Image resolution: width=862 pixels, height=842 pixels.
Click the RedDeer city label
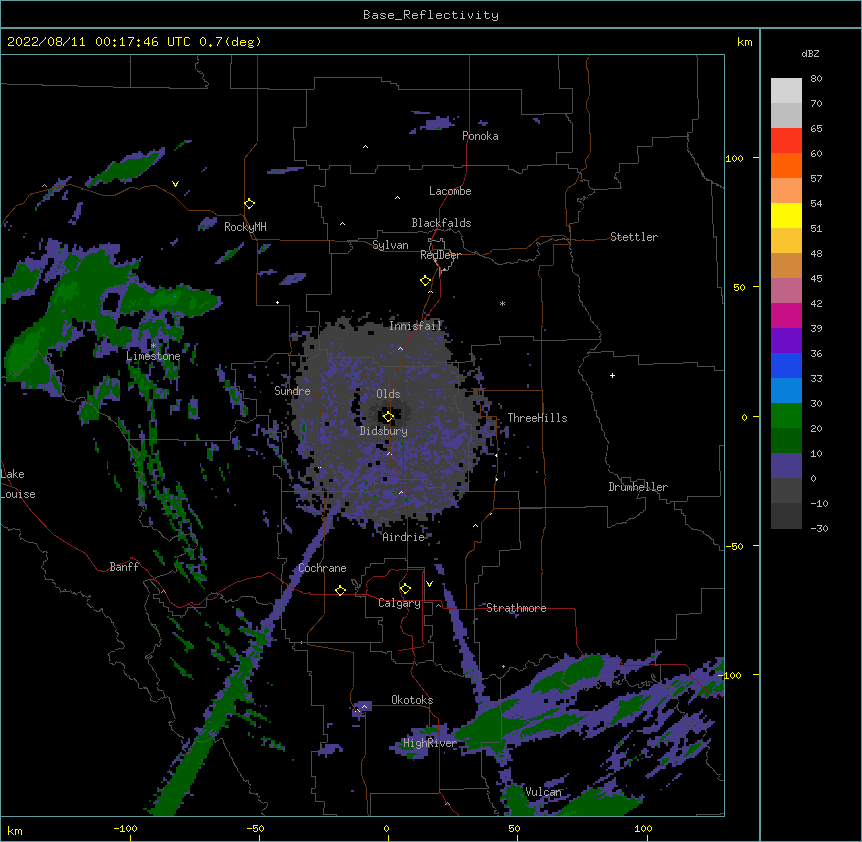[440, 255]
